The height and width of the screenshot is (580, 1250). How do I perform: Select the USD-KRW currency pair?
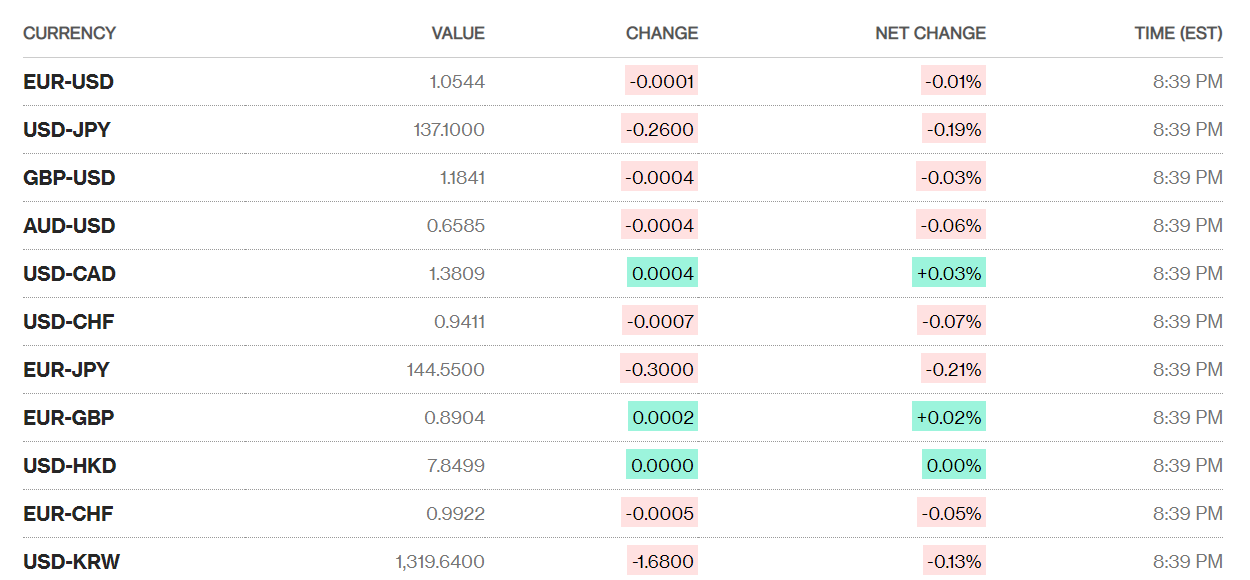71,562
